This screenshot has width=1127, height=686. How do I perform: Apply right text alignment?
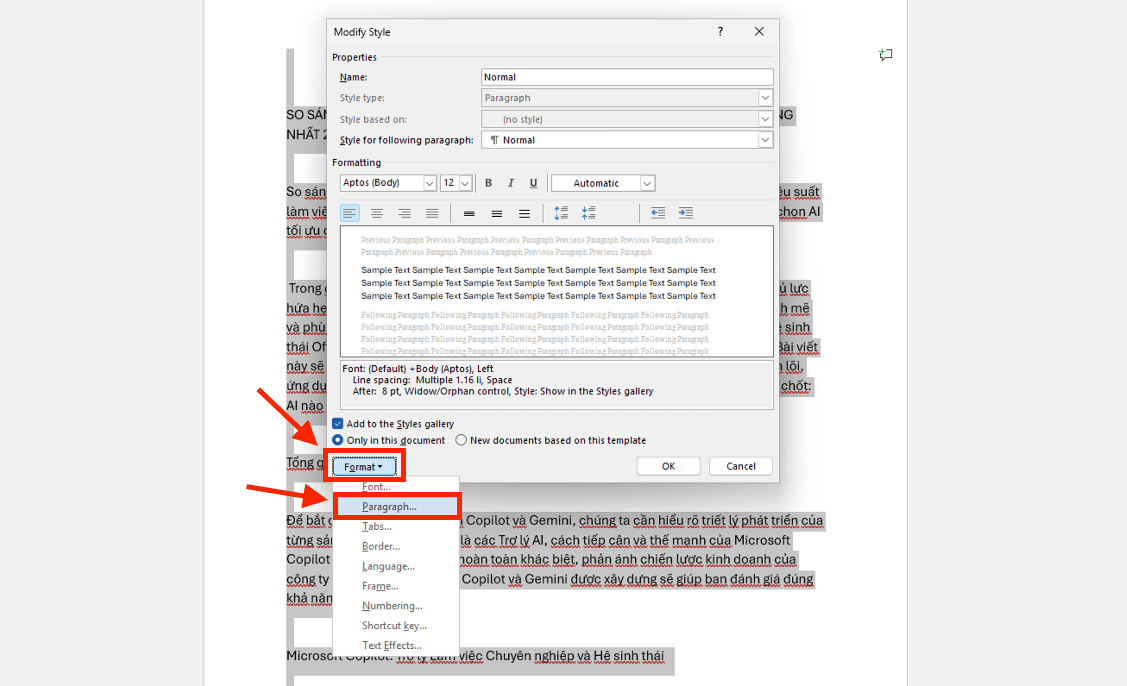point(402,212)
